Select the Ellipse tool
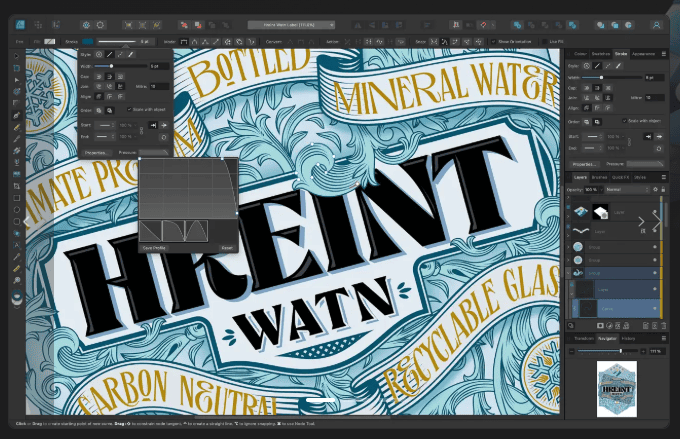This screenshot has height=439, width=680. (16, 210)
